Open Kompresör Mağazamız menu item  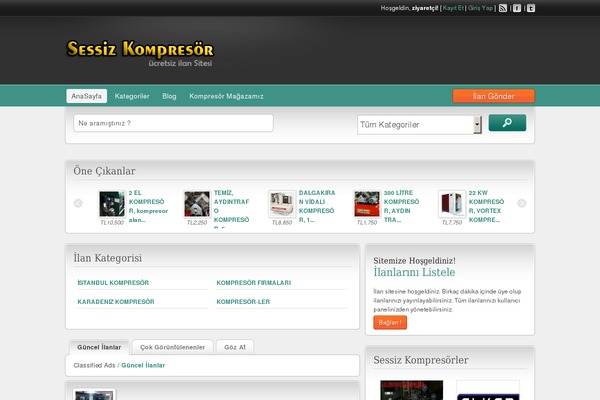click(x=226, y=96)
